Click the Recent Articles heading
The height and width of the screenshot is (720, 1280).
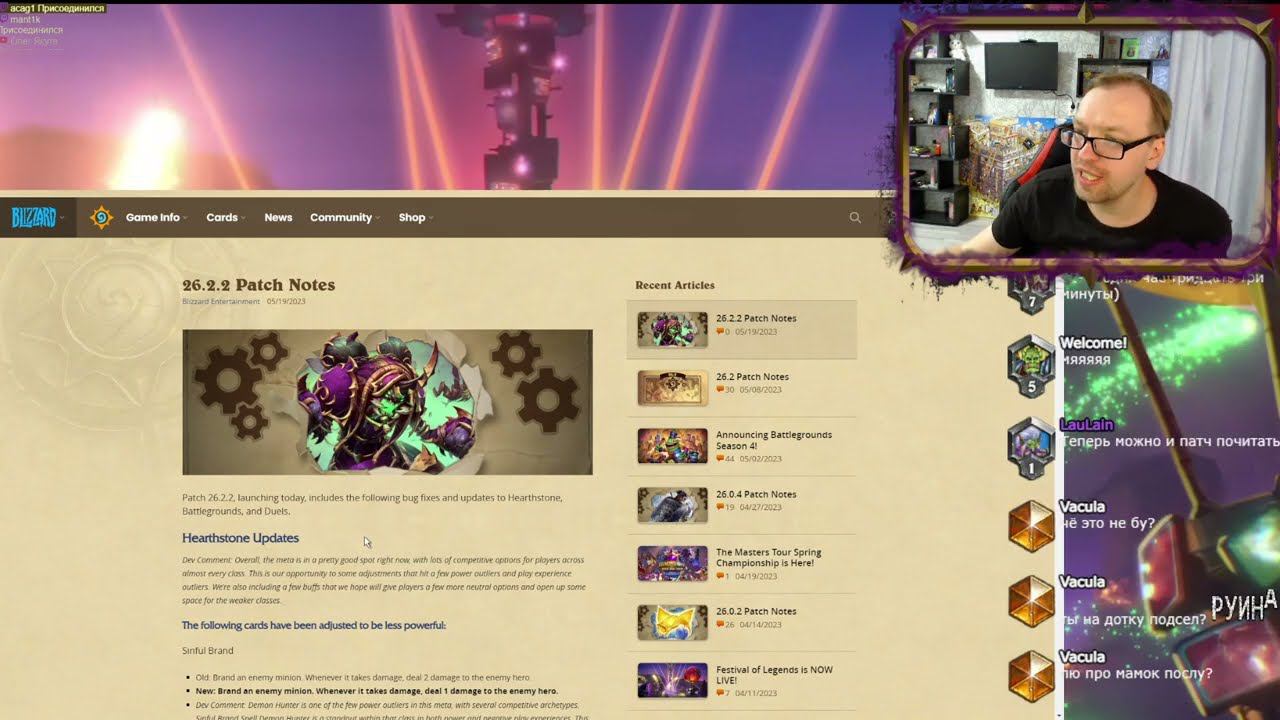pyautogui.click(x=675, y=285)
